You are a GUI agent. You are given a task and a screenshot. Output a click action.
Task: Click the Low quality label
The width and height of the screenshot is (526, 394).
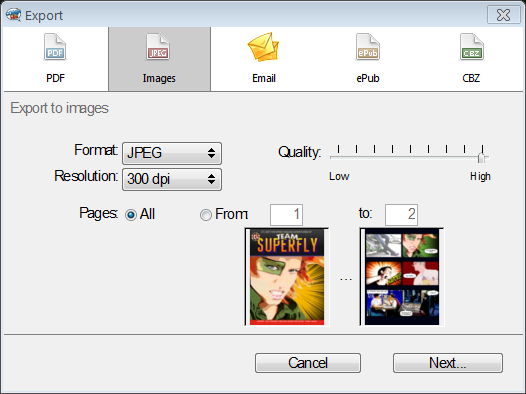pyautogui.click(x=339, y=176)
